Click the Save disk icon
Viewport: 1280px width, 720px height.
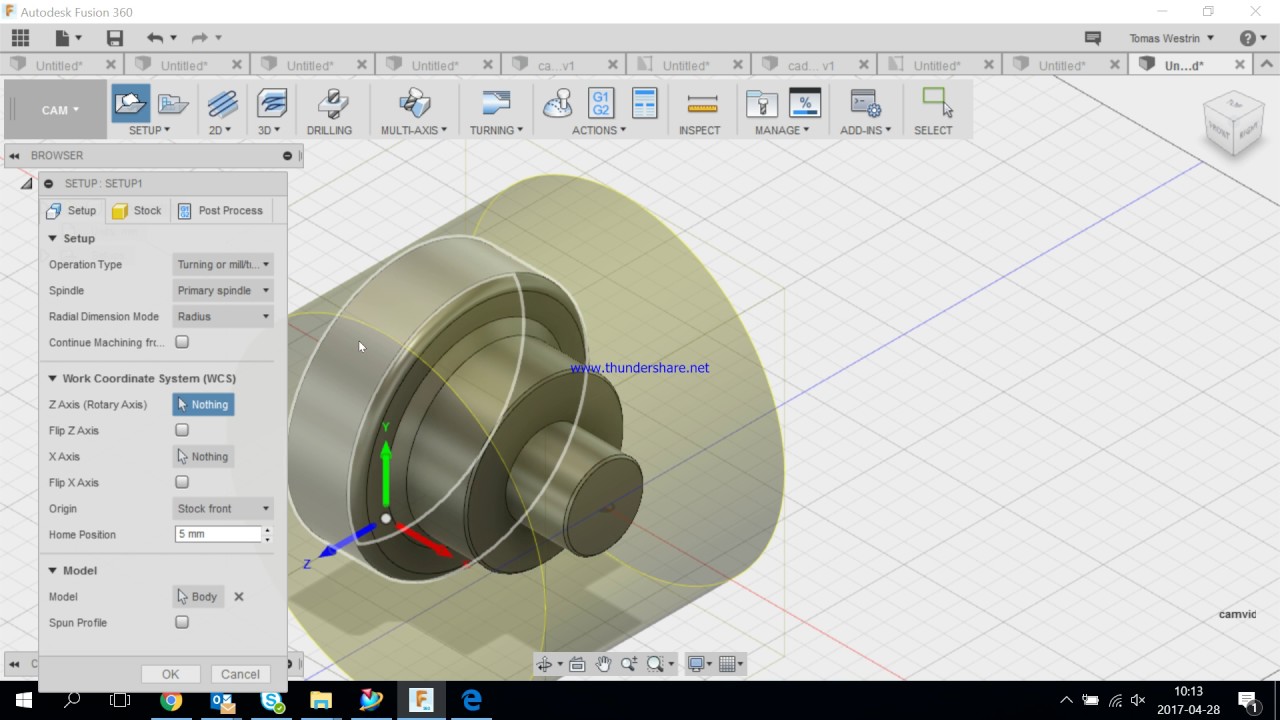point(115,38)
